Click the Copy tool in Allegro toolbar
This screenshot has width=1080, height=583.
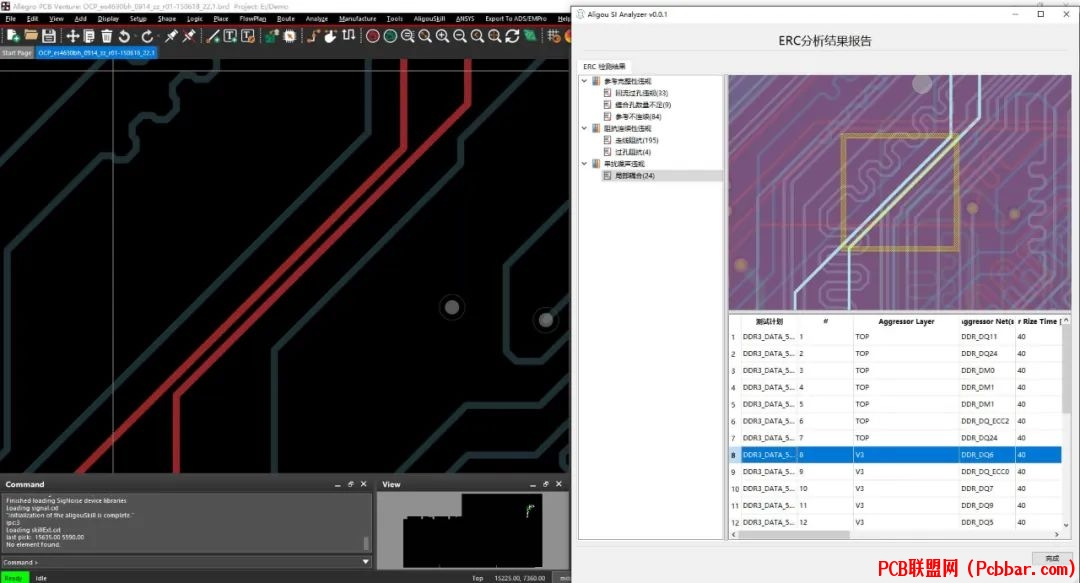(x=89, y=36)
